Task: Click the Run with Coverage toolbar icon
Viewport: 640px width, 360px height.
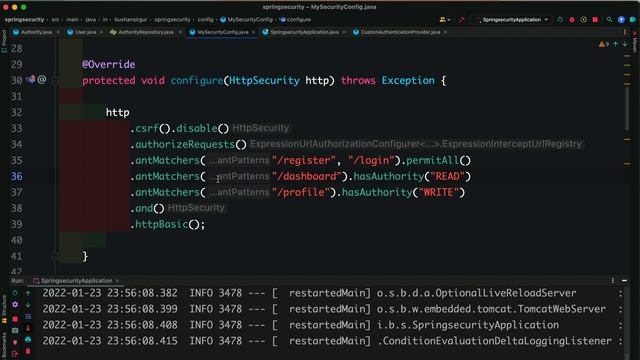Action: point(584,20)
